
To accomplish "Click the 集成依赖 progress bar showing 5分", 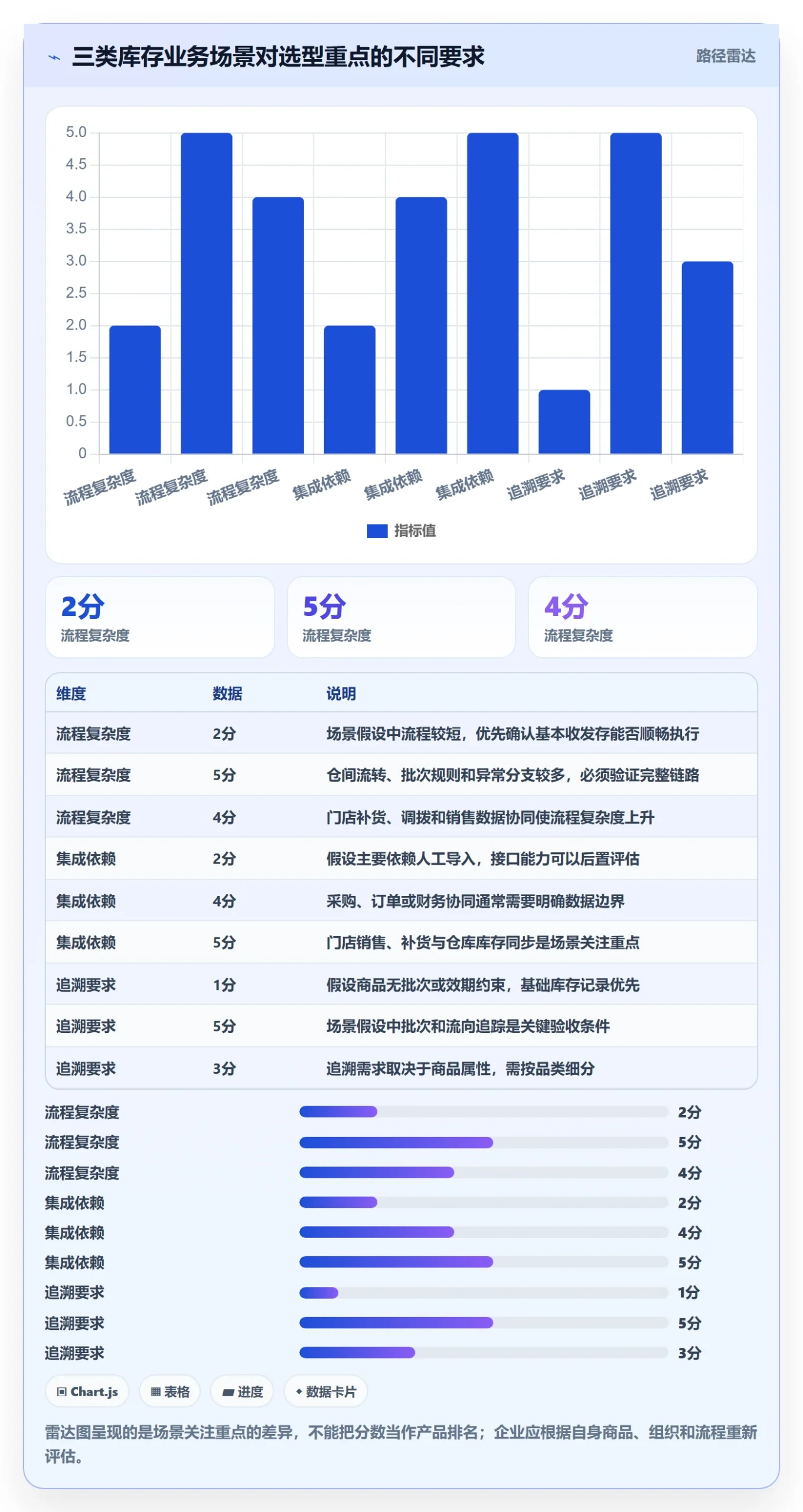I will (484, 1262).
